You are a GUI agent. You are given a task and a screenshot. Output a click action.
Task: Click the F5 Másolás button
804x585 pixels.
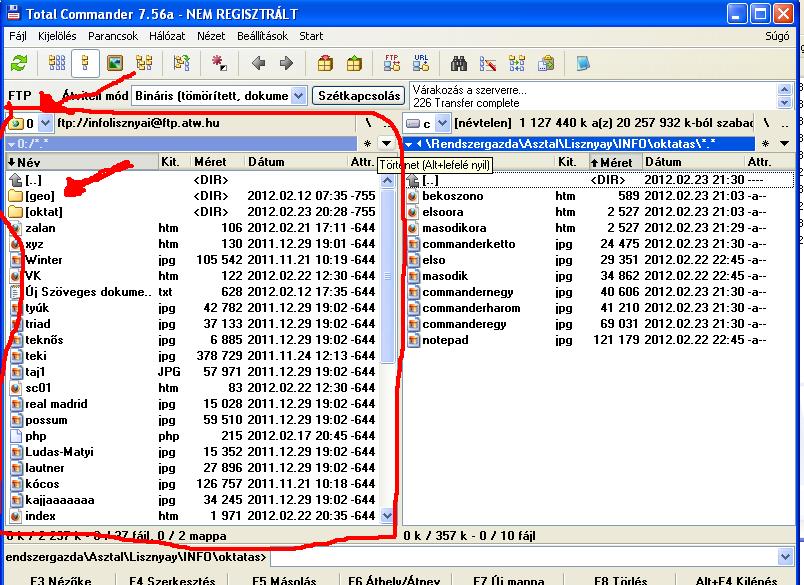[x=284, y=580]
